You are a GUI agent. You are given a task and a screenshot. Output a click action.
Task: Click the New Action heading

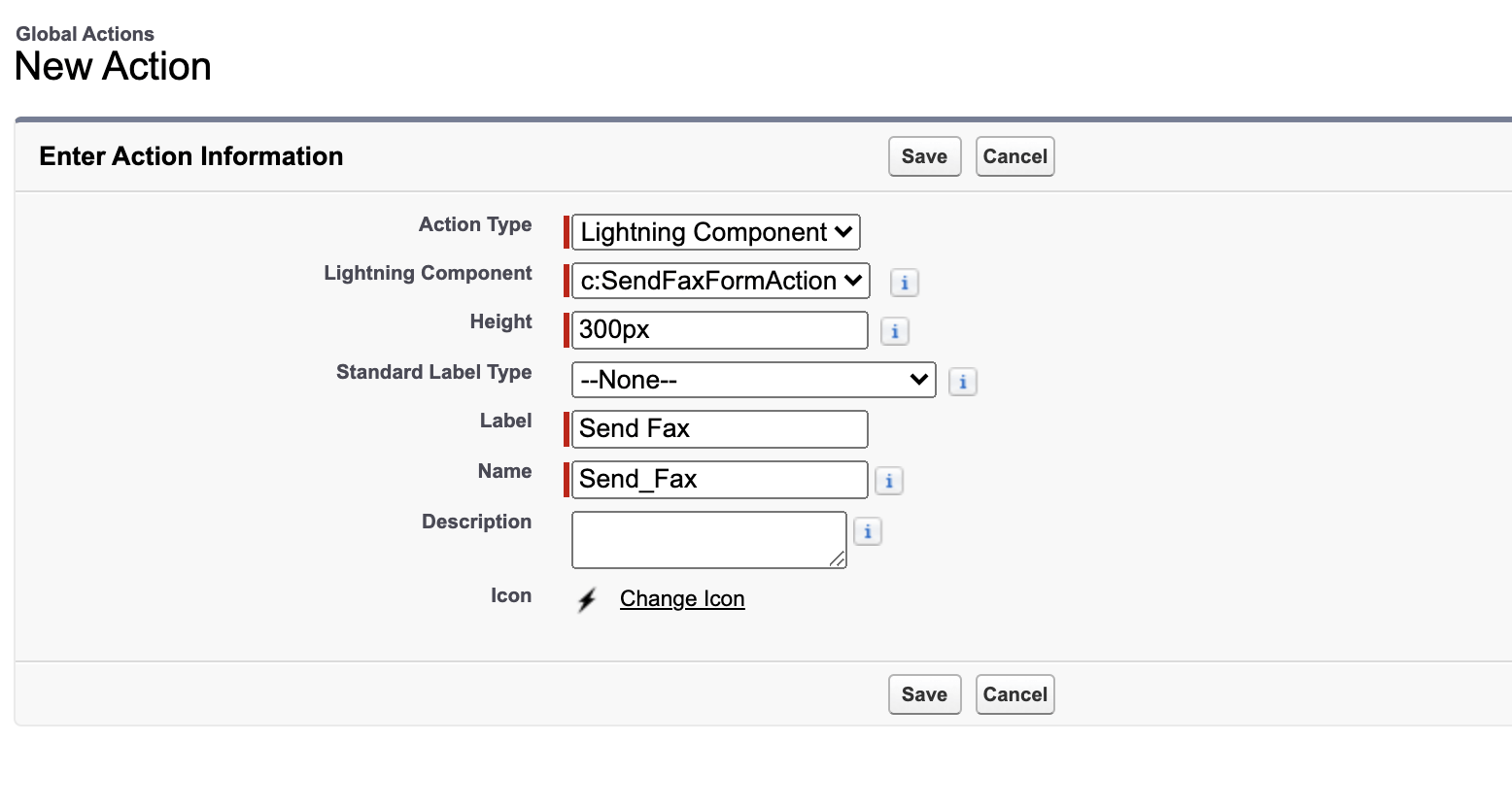point(112,66)
